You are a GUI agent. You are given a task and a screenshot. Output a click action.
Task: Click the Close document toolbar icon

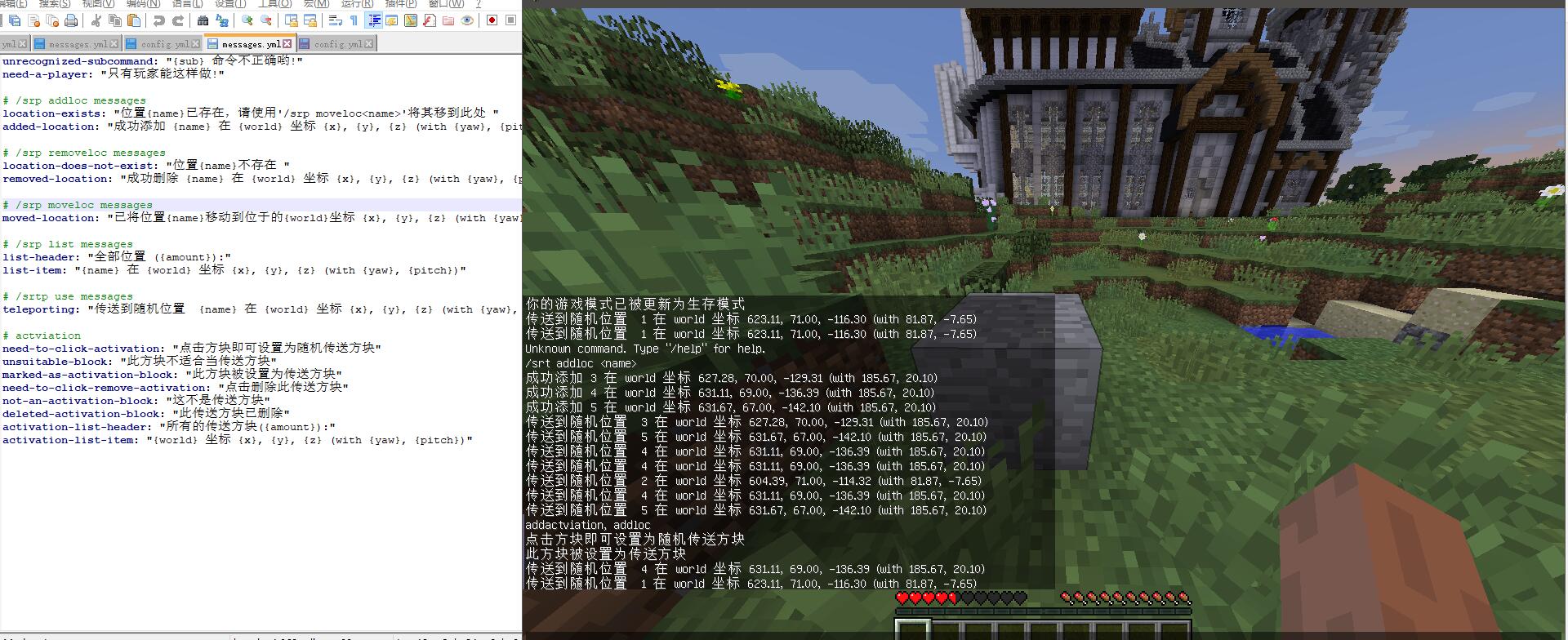click(34, 20)
